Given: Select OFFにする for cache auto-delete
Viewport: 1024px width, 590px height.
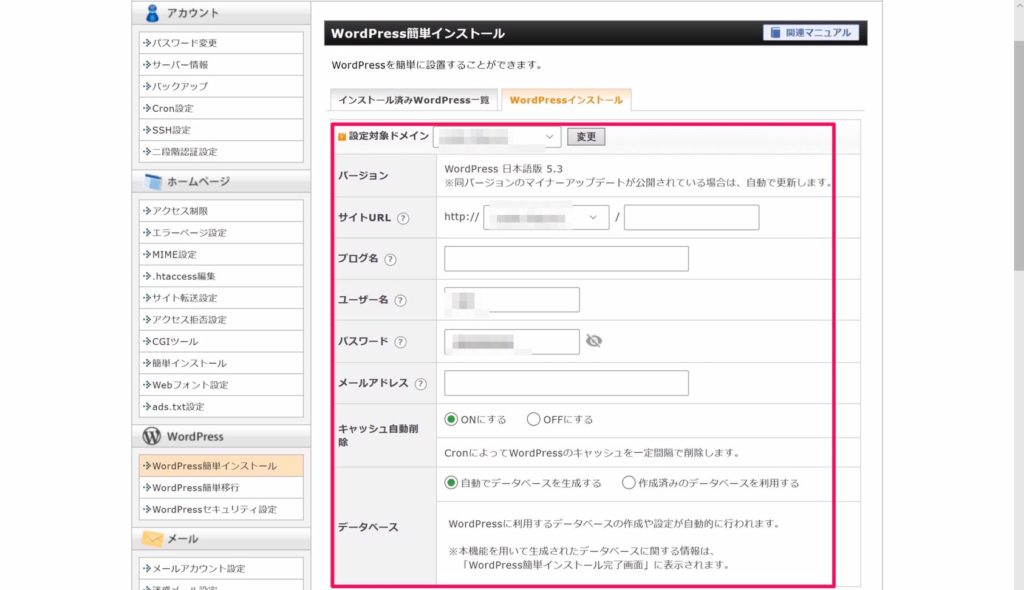Looking at the screenshot, I should pyautogui.click(x=534, y=419).
